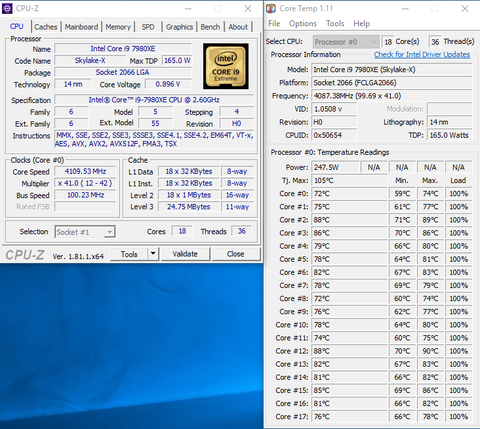Screen dimensions: 480x429
Task: Click the Name field Intel Core i9 7980XE
Action: pyautogui.click(x=123, y=49)
